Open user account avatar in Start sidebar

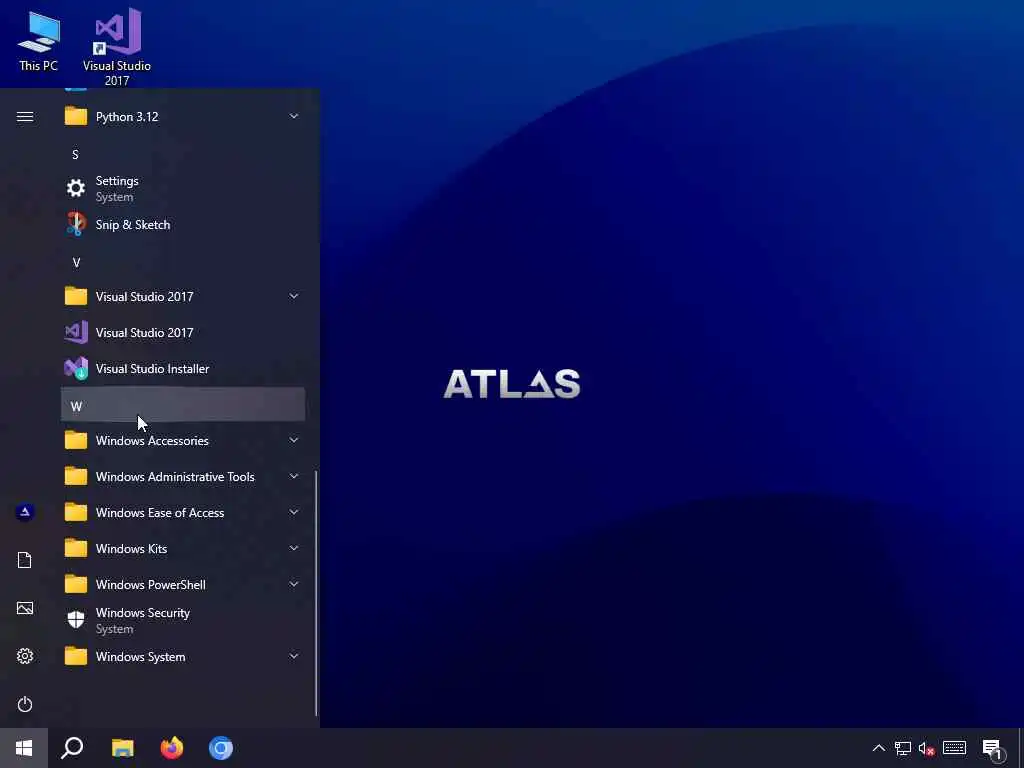pos(25,512)
